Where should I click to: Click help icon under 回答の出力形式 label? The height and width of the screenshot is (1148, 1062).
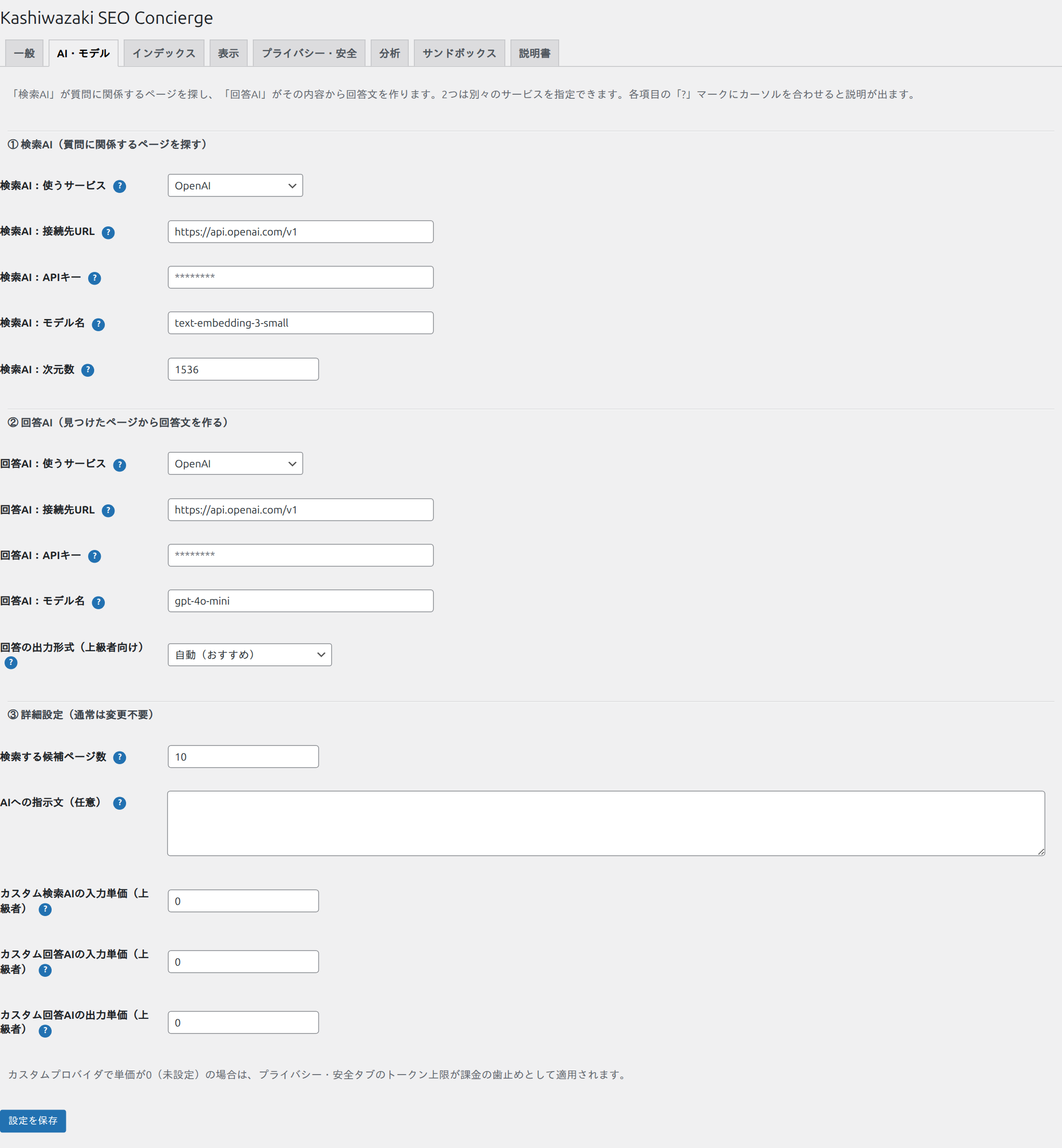click(11, 662)
